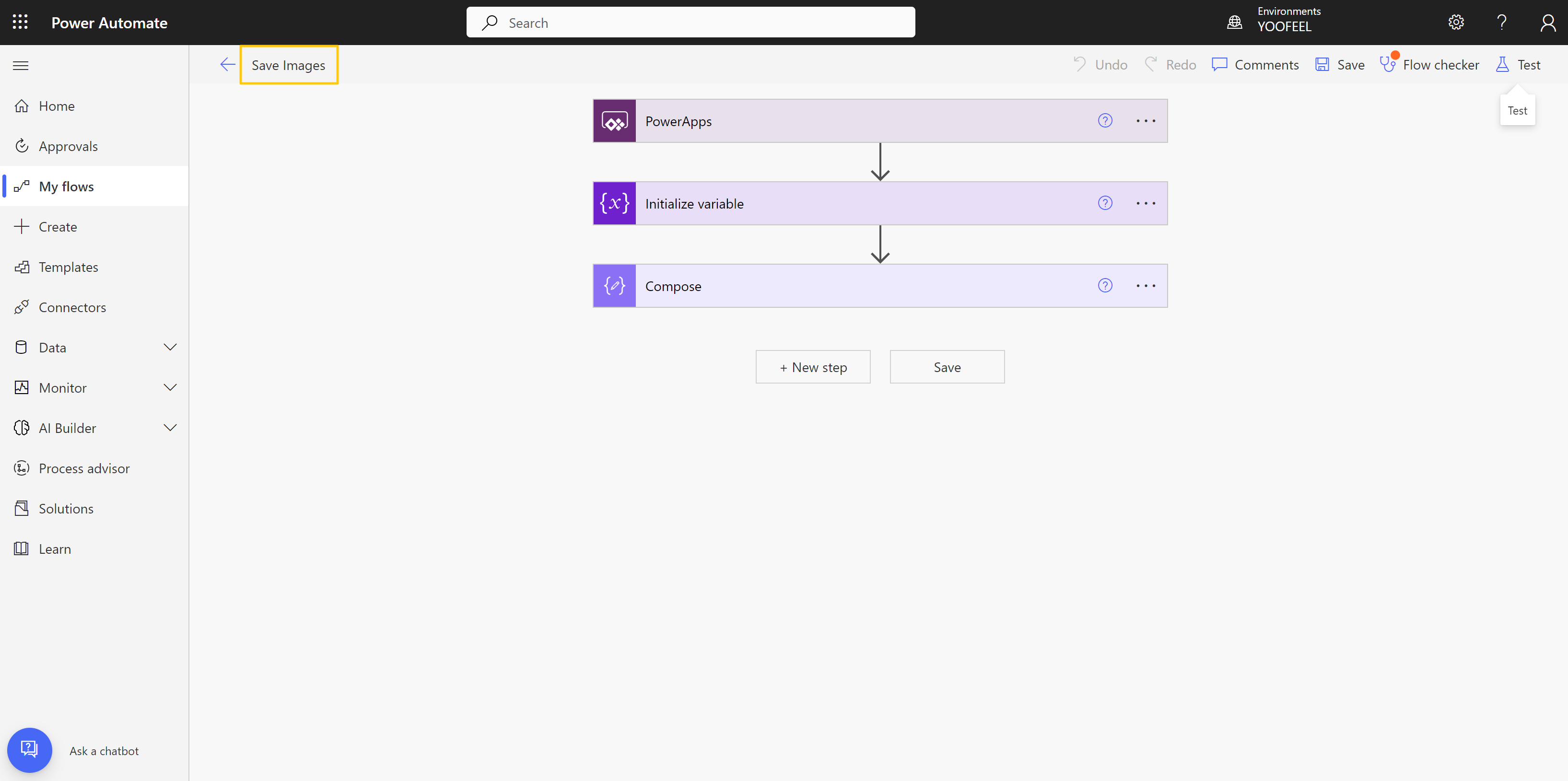Click the Power Automate title
This screenshot has height=781, width=1568.
tap(109, 23)
